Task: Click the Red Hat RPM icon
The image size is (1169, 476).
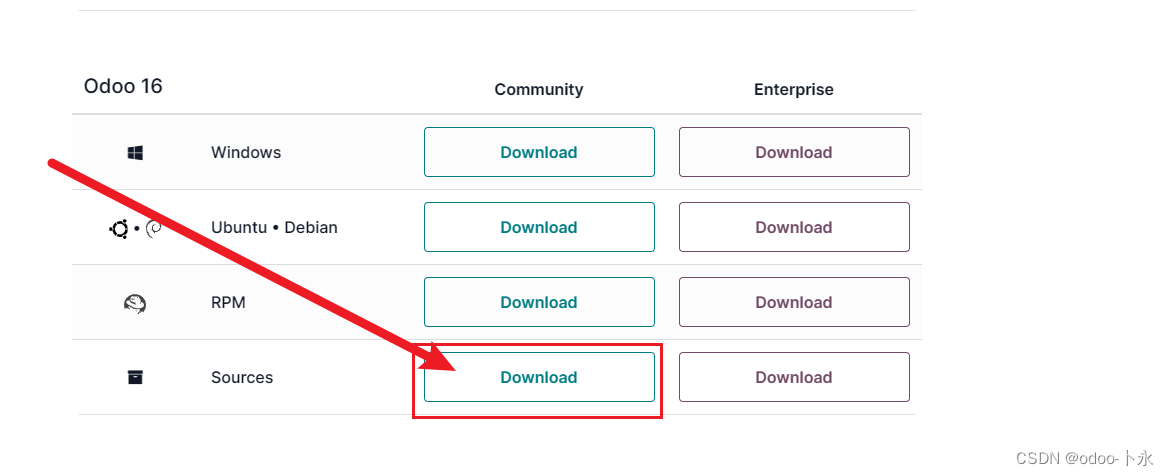Action: (135, 304)
